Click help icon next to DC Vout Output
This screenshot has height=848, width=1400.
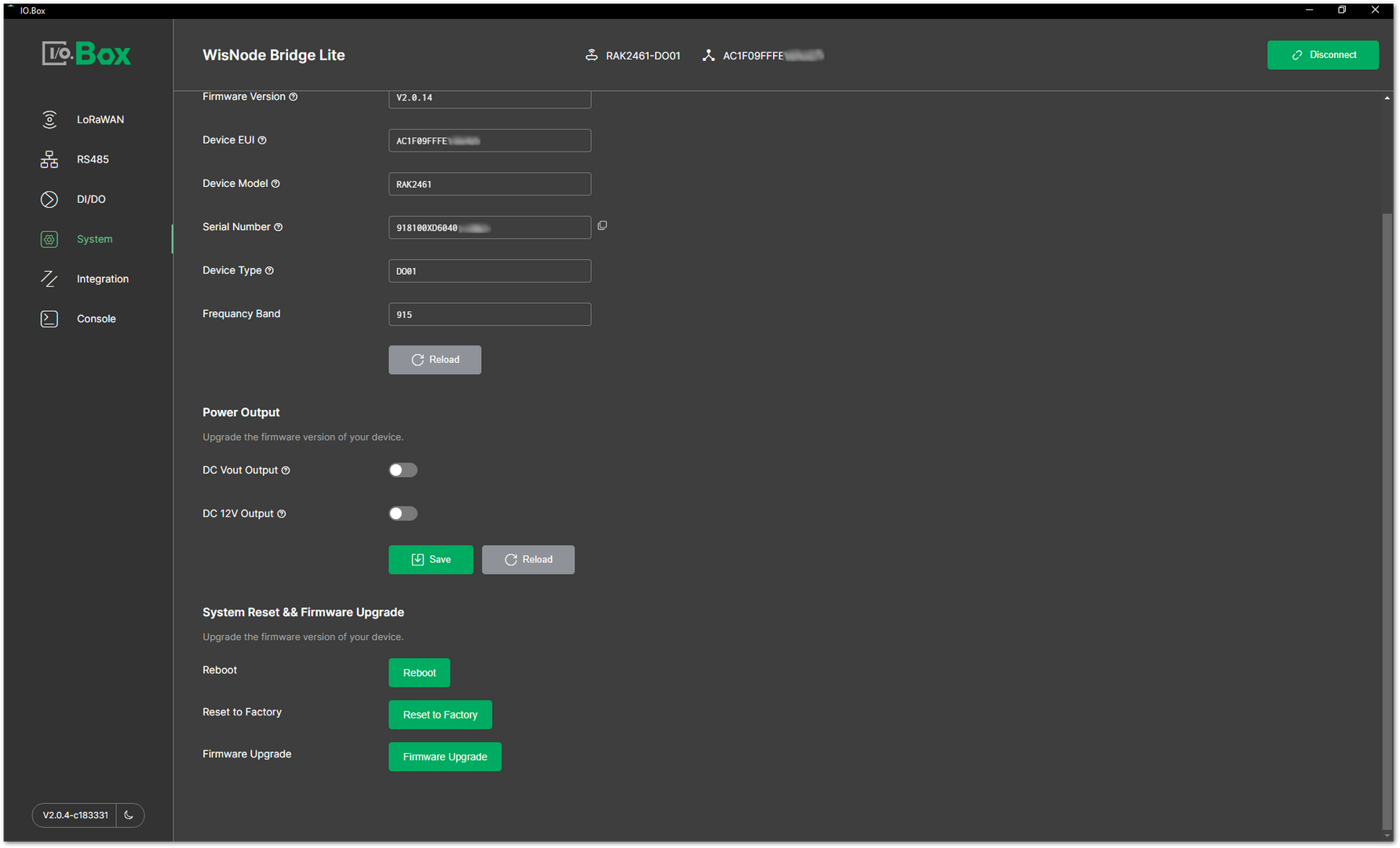(286, 470)
